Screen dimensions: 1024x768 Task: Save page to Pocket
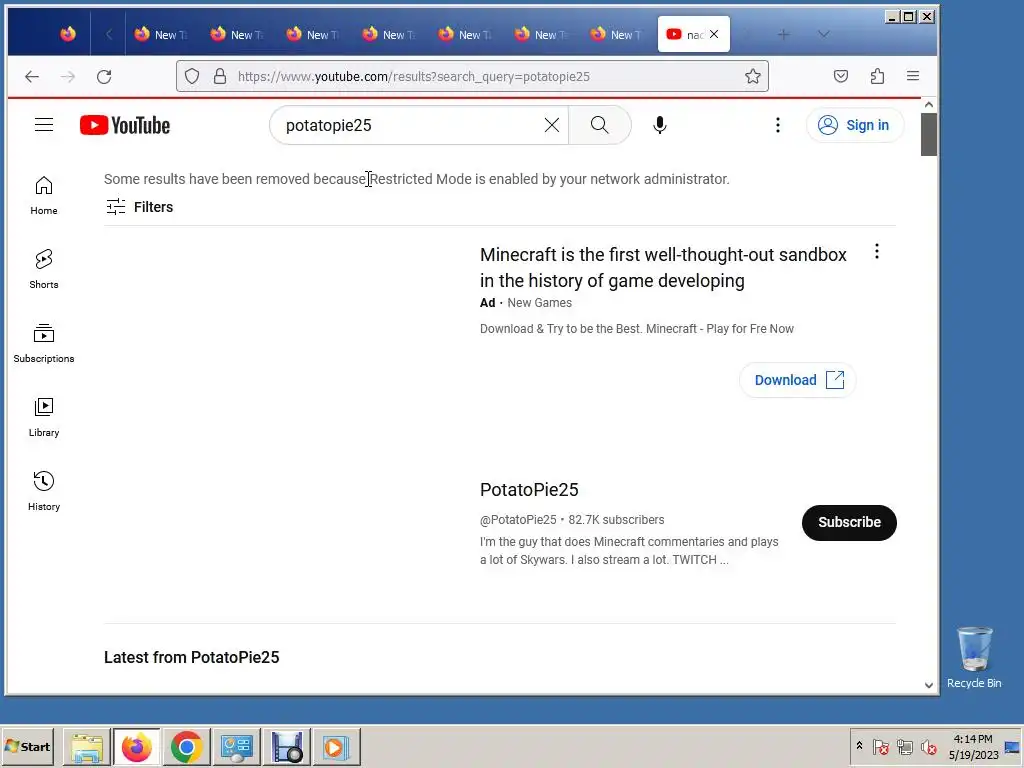coord(841,76)
